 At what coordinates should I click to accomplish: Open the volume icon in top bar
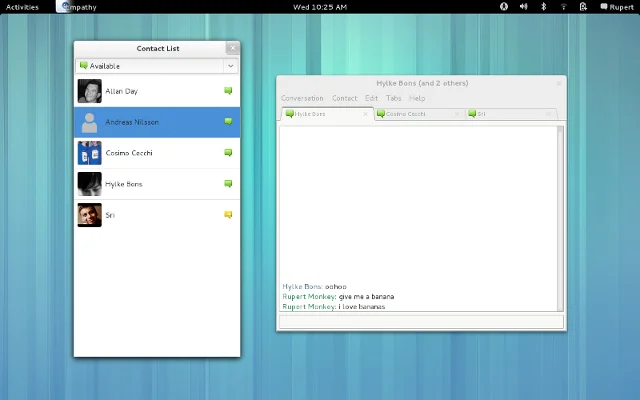524,6
